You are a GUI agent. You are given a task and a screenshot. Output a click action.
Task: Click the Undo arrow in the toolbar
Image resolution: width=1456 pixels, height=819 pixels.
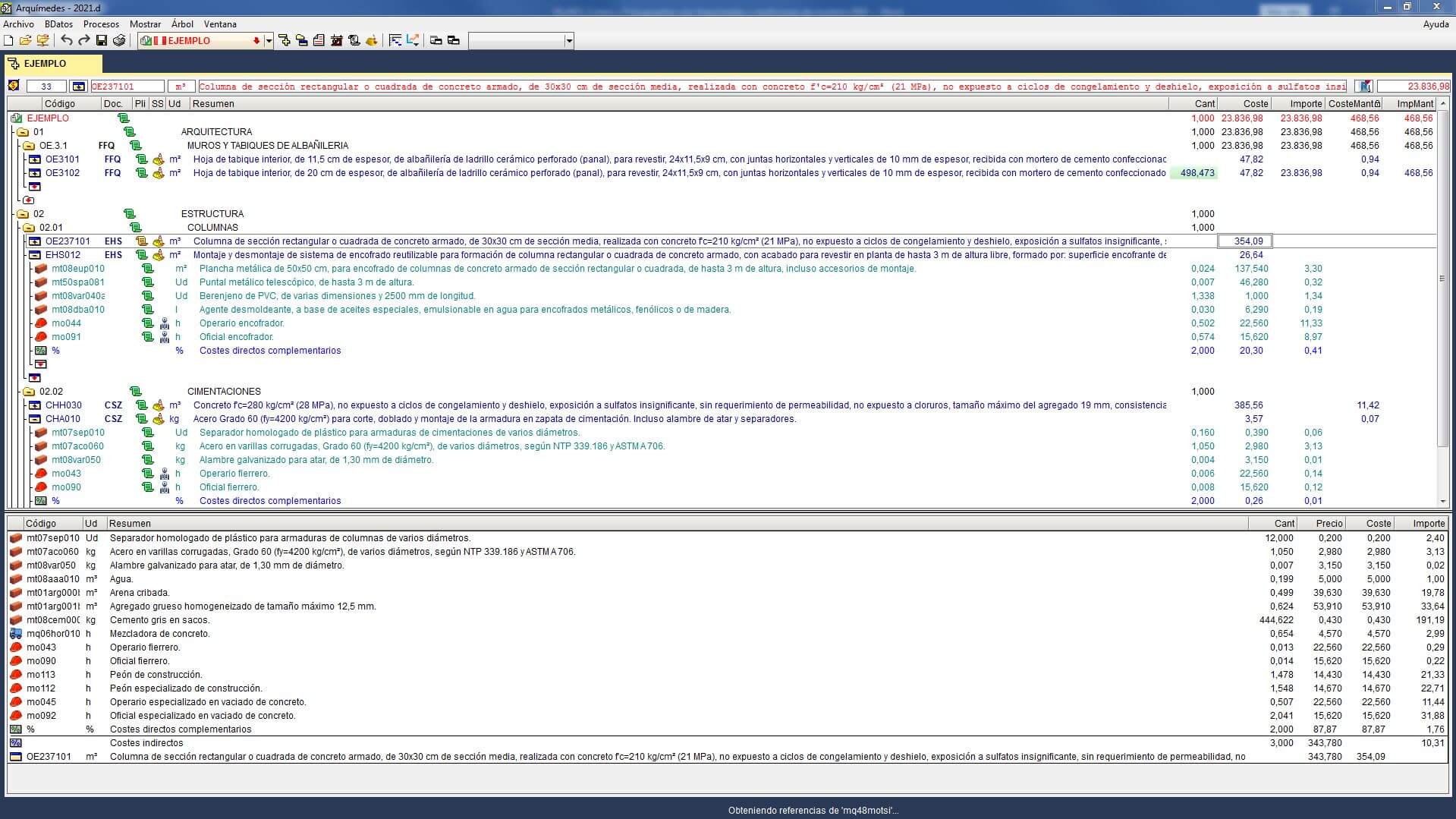(x=67, y=40)
